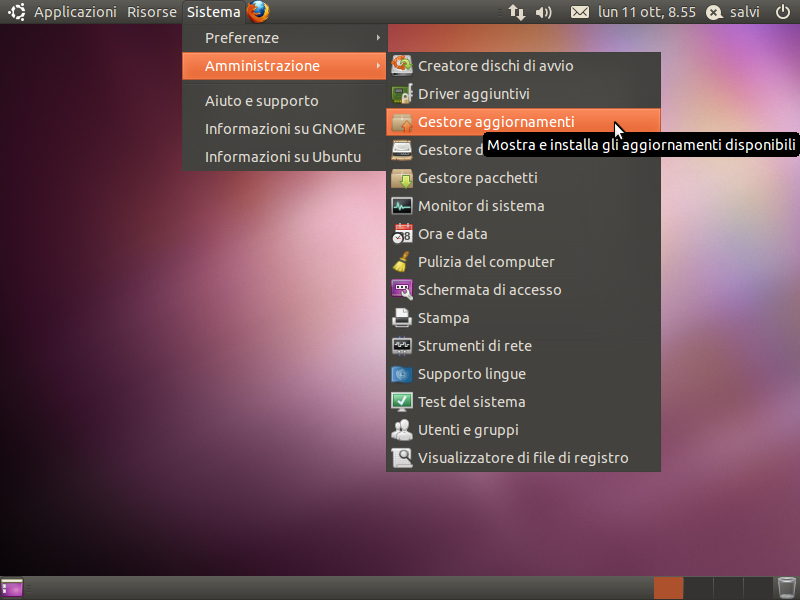Open the volume speaker indicator

click(x=544, y=12)
